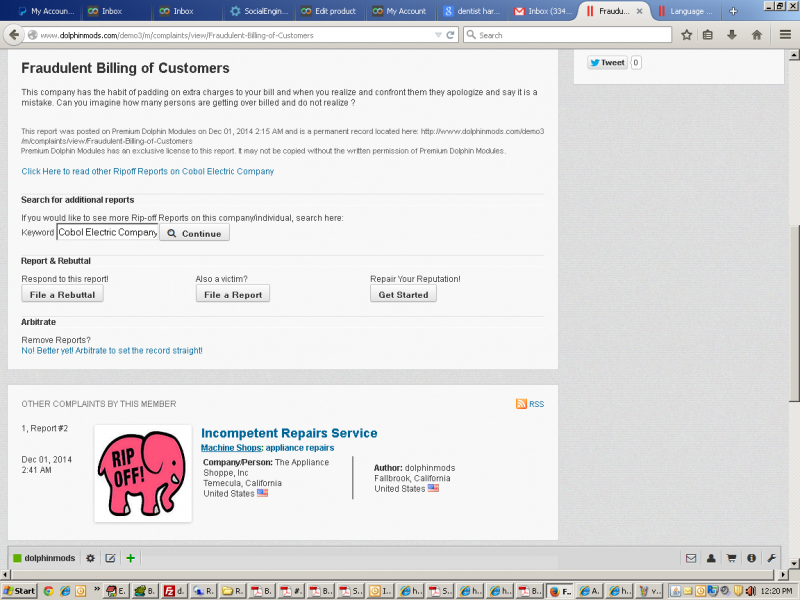Open the dolphinmods toolbar settings gear
This screenshot has width=800, height=600.
tap(90, 558)
